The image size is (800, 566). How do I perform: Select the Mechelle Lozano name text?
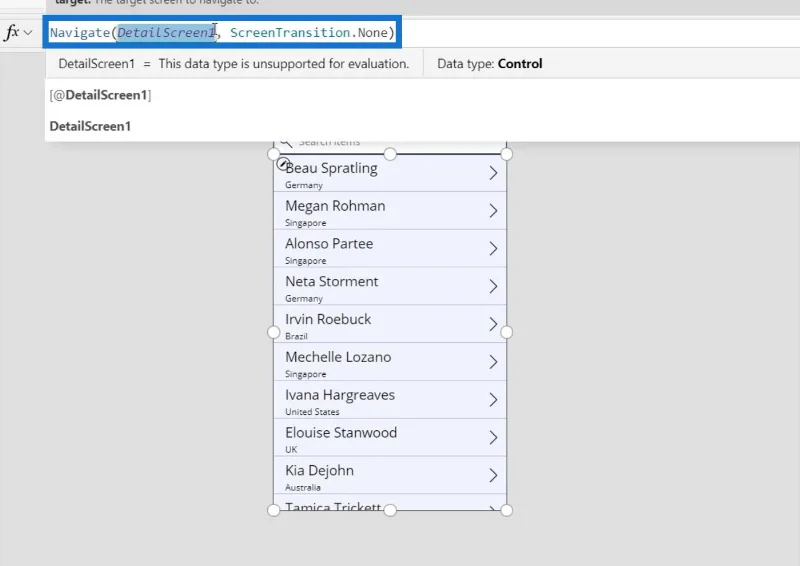pyautogui.click(x=338, y=357)
